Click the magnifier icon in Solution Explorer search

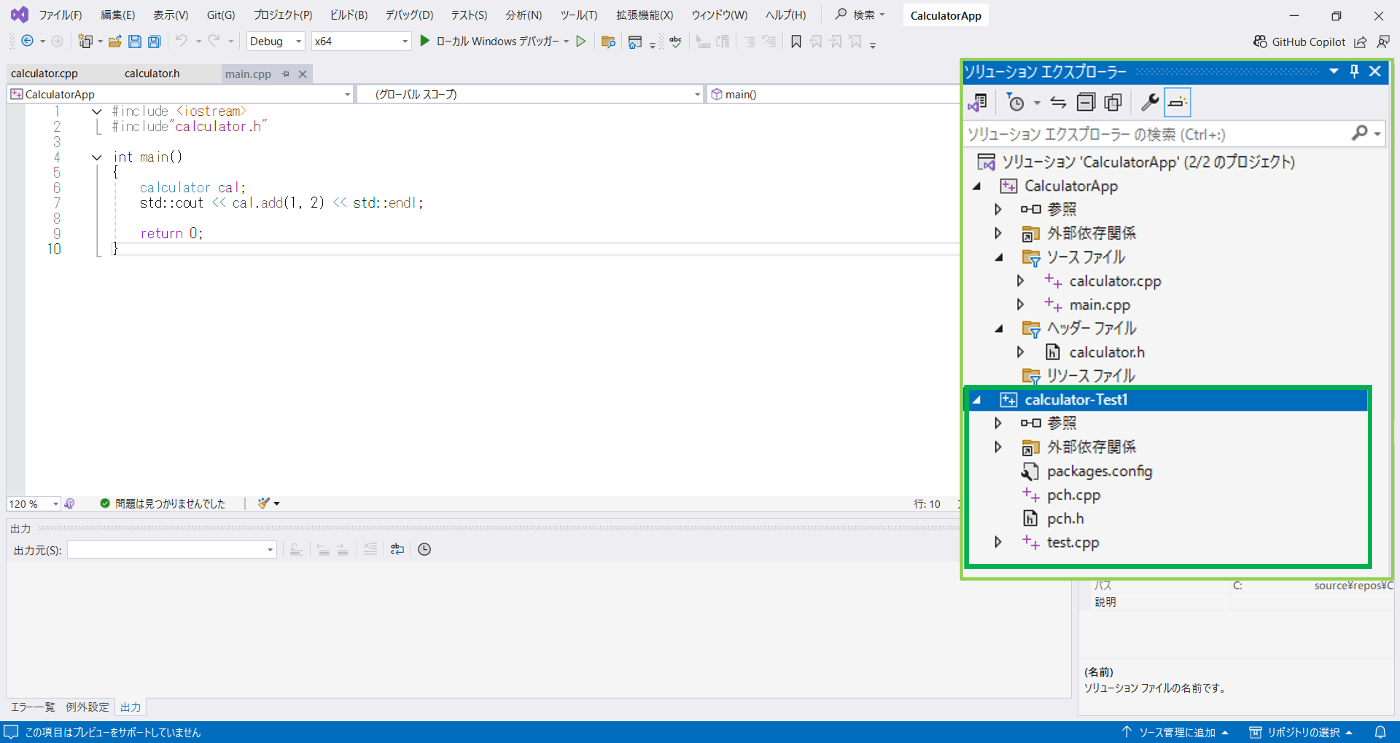click(x=1359, y=133)
